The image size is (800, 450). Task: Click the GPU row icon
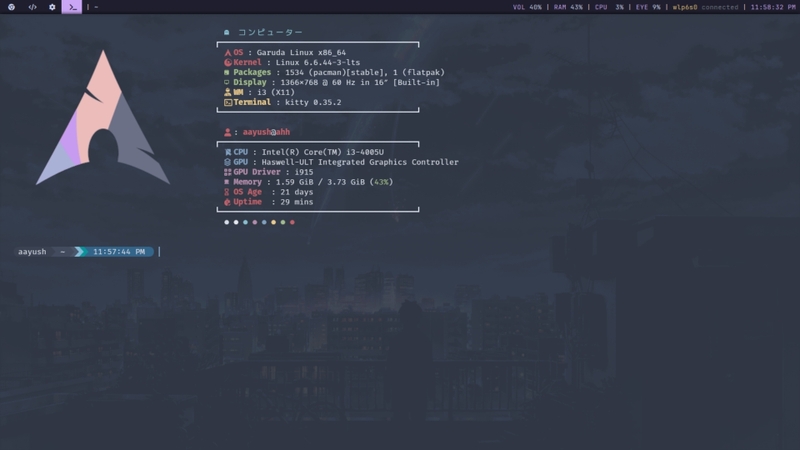[x=228, y=162]
